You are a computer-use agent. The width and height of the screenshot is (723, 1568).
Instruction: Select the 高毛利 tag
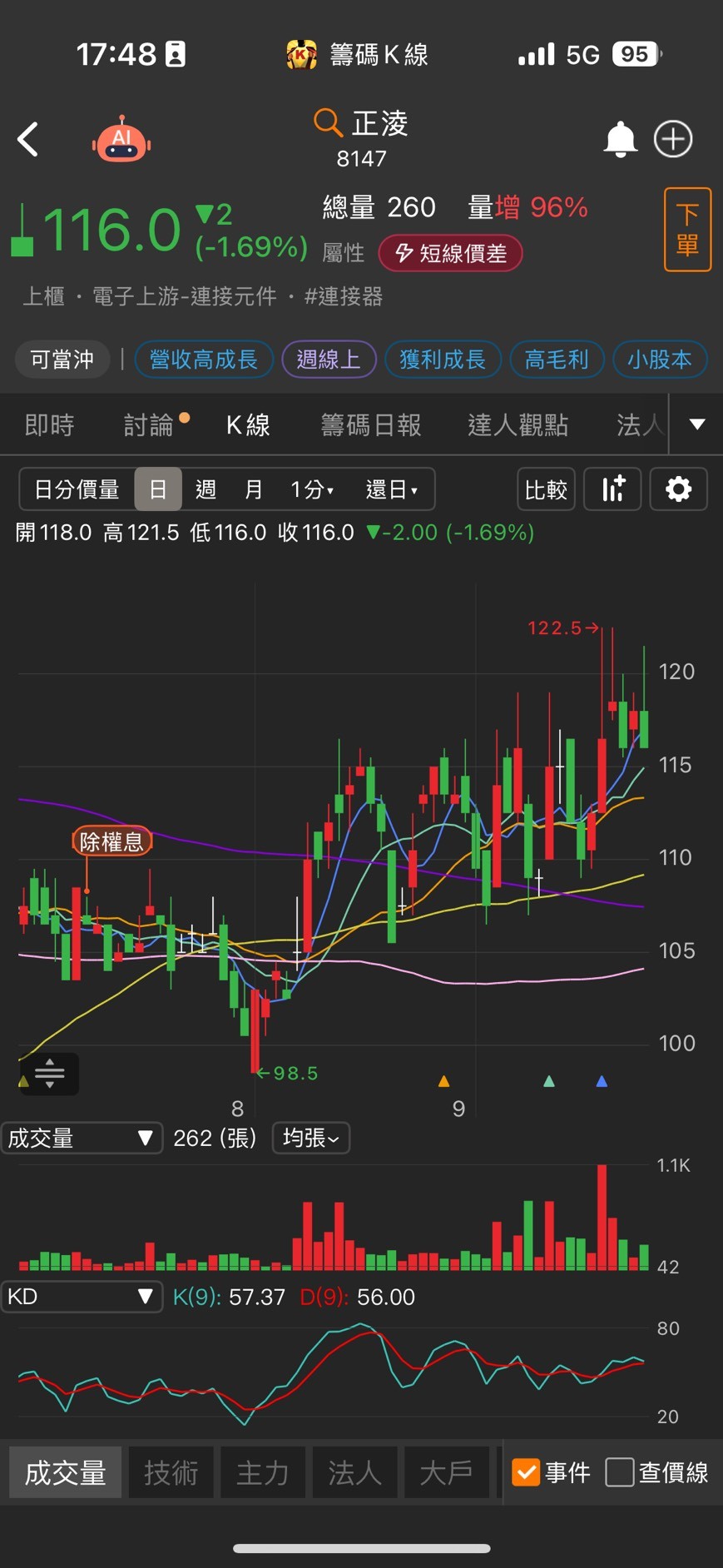[557, 360]
